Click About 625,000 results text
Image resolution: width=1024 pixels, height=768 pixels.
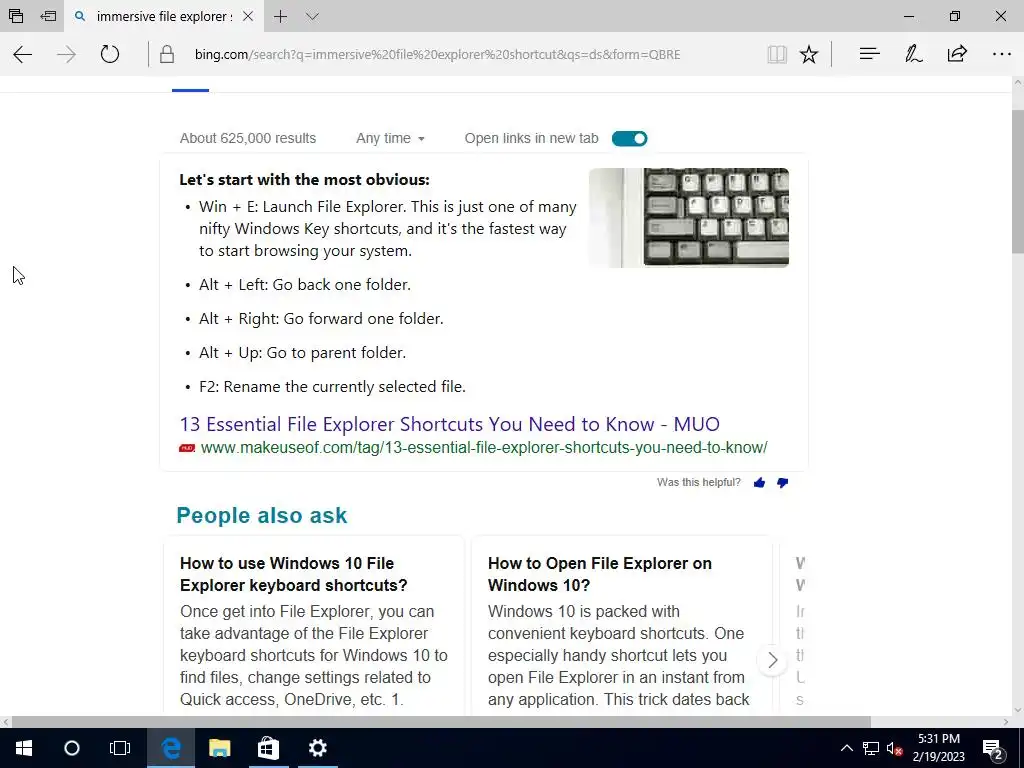(x=248, y=138)
